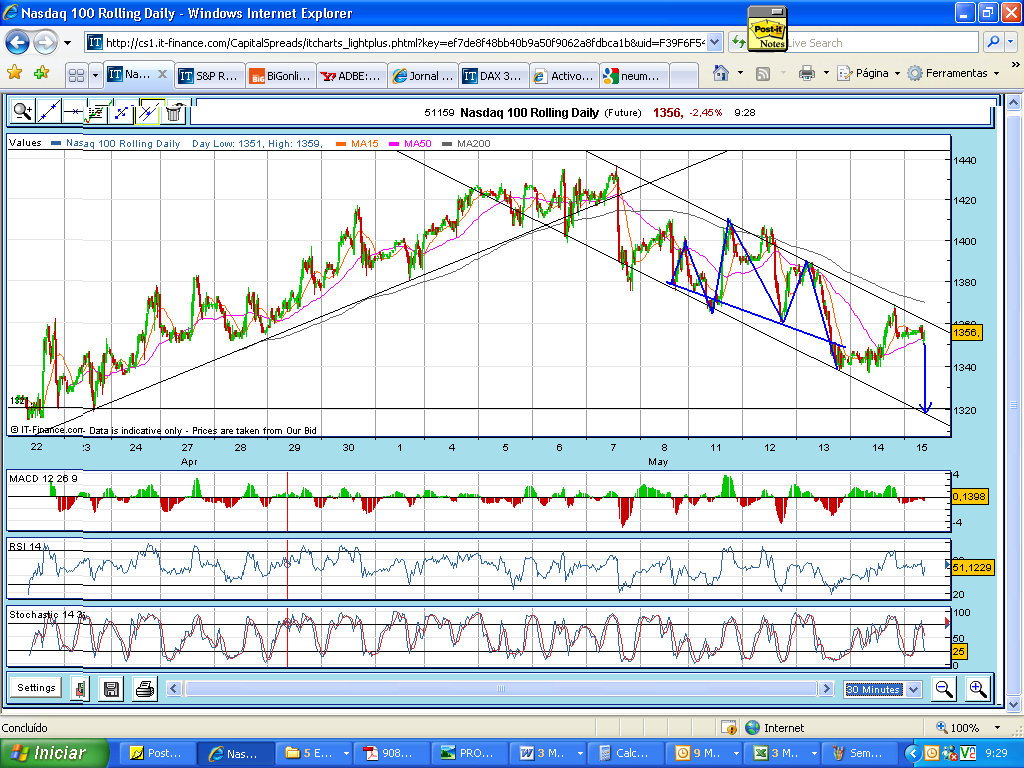Zoom in chart with plus magnifier
The image size is (1024, 768).
tap(978, 689)
